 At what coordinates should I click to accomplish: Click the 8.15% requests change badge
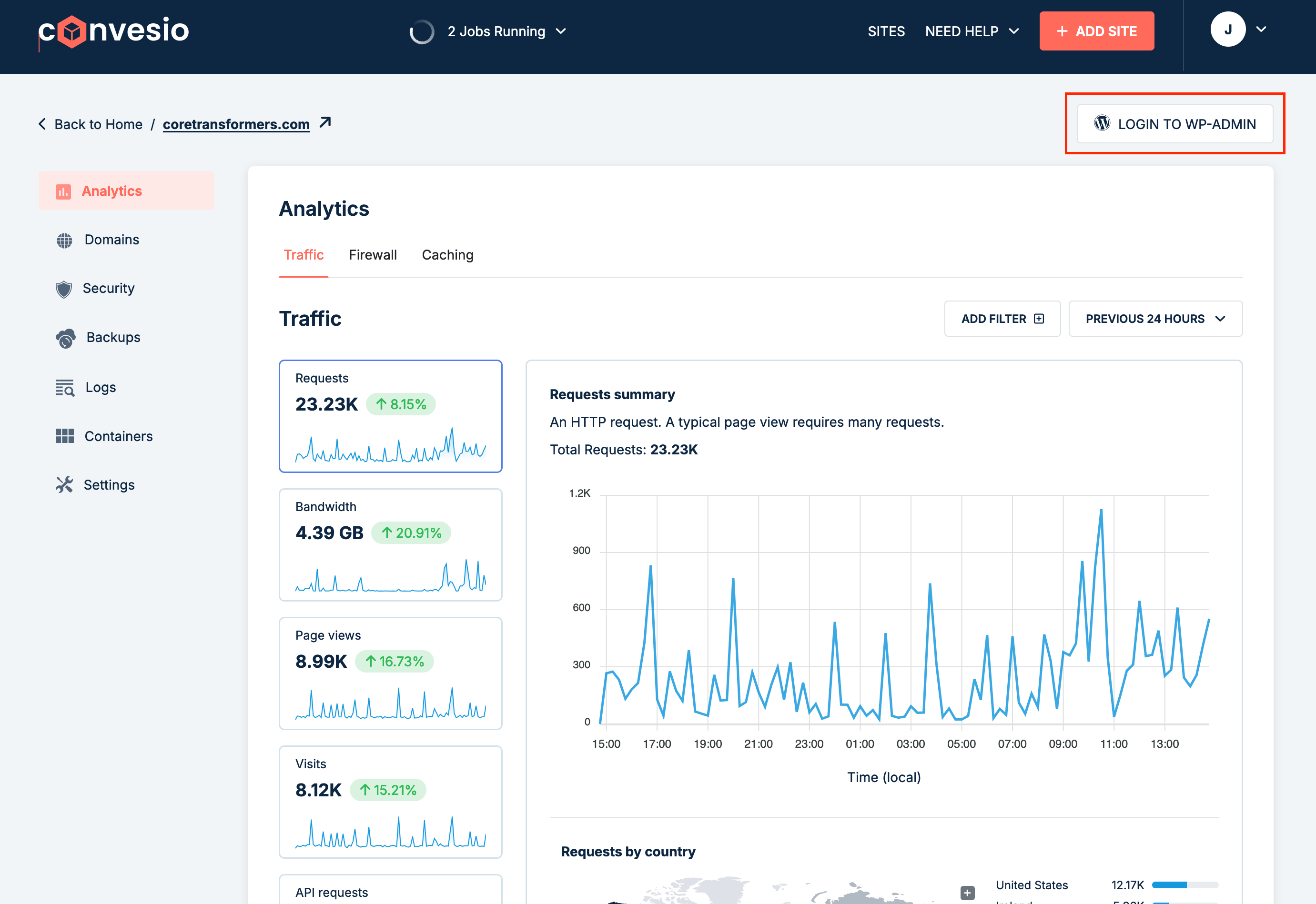(401, 404)
